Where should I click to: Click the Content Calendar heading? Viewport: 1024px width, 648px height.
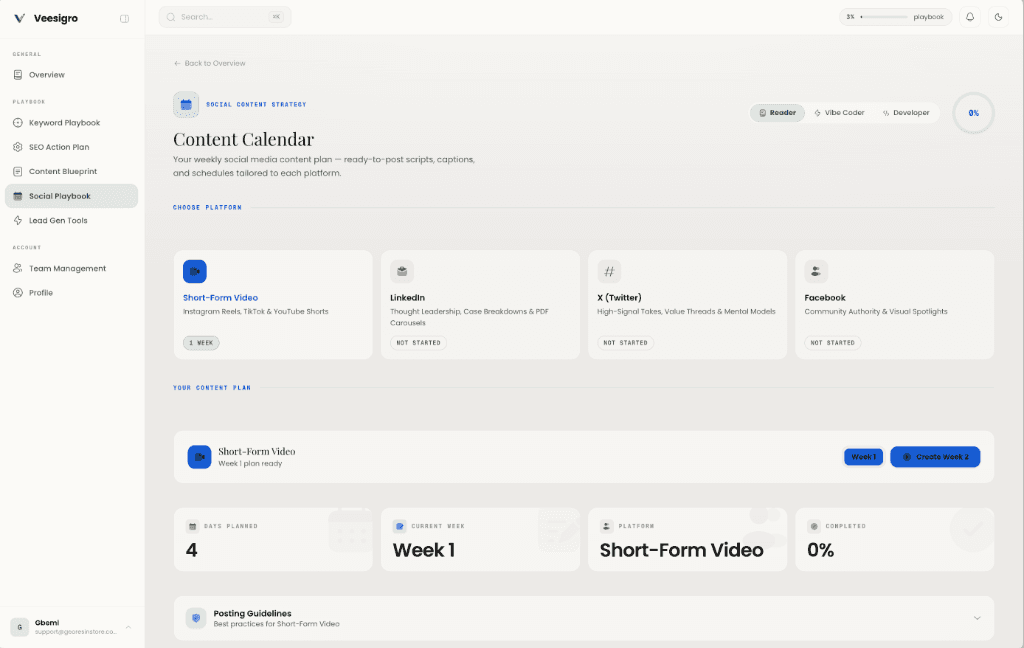click(x=244, y=139)
